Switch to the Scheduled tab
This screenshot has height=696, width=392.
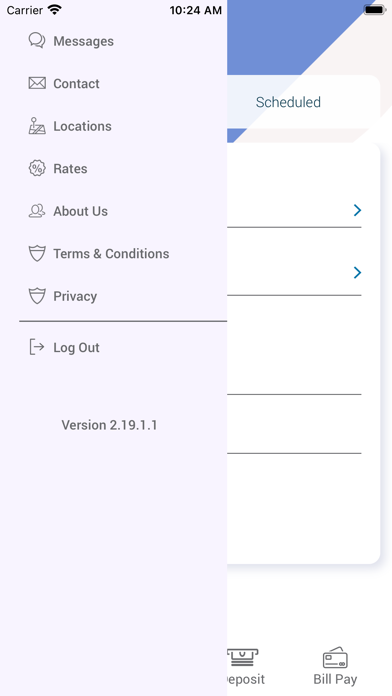288,102
